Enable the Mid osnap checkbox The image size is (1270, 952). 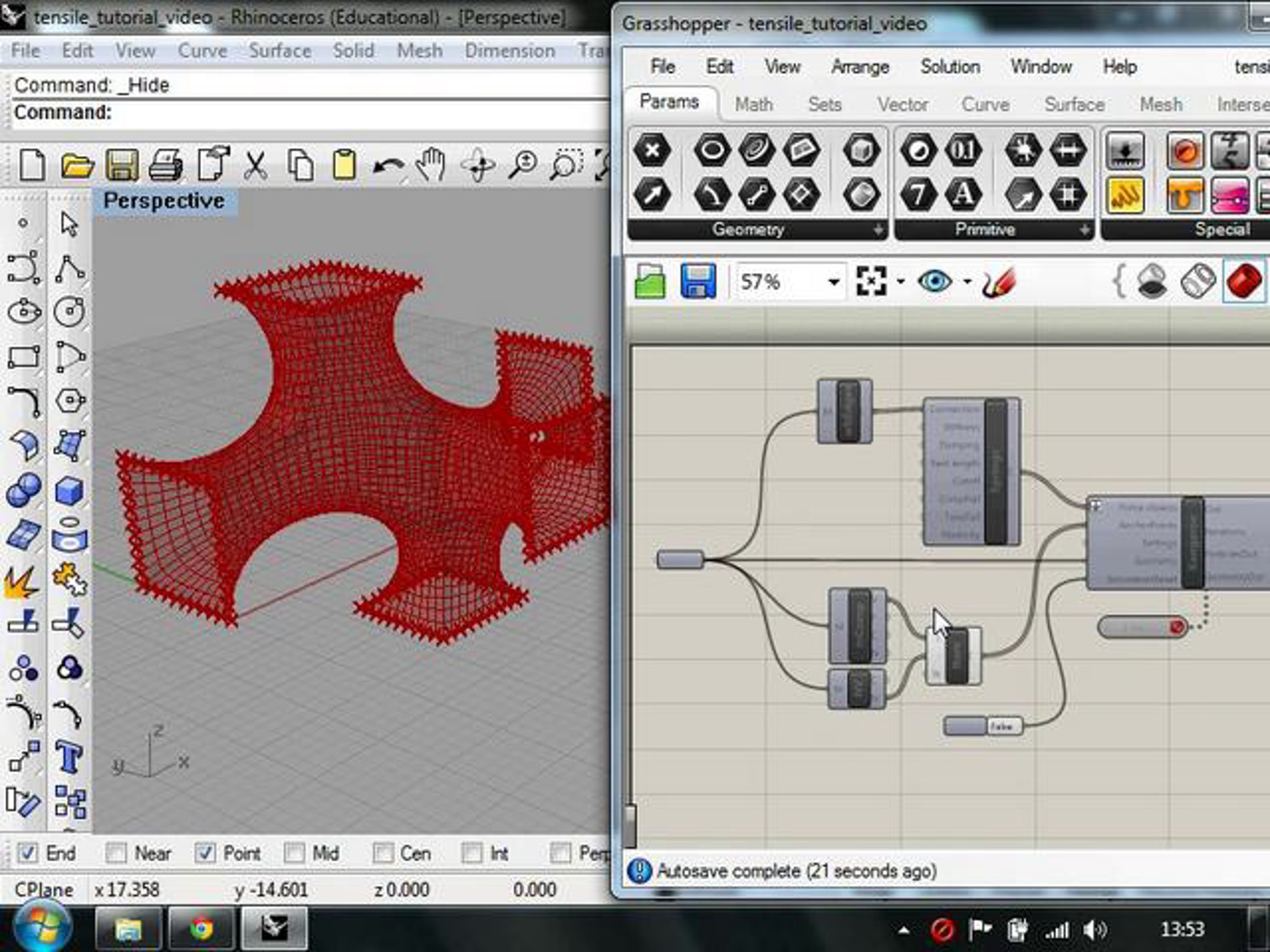click(x=294, y=853)
